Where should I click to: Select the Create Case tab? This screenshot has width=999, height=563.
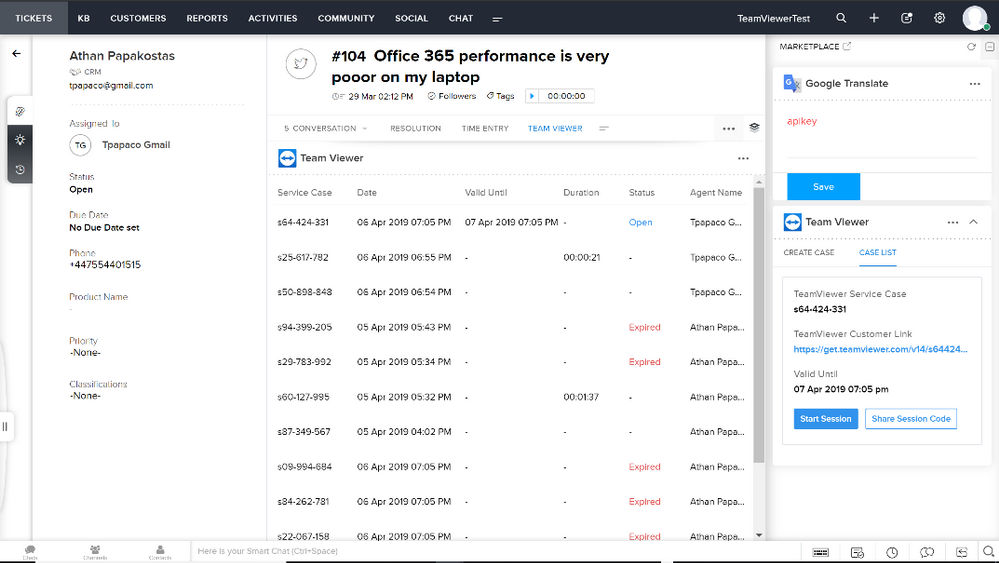coord(809,252)
